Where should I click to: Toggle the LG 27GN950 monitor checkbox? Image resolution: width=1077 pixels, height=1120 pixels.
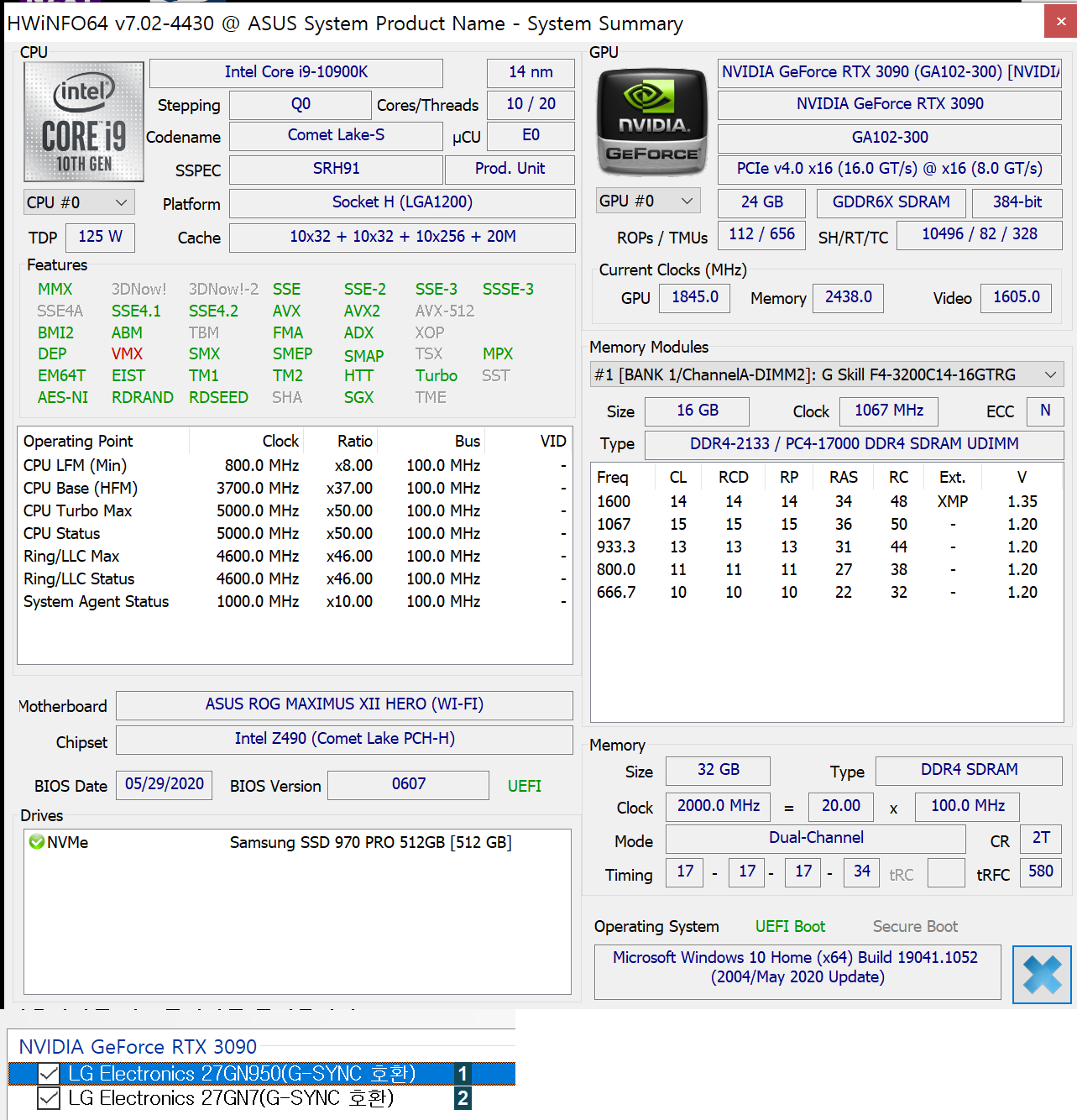(49, 1074)
